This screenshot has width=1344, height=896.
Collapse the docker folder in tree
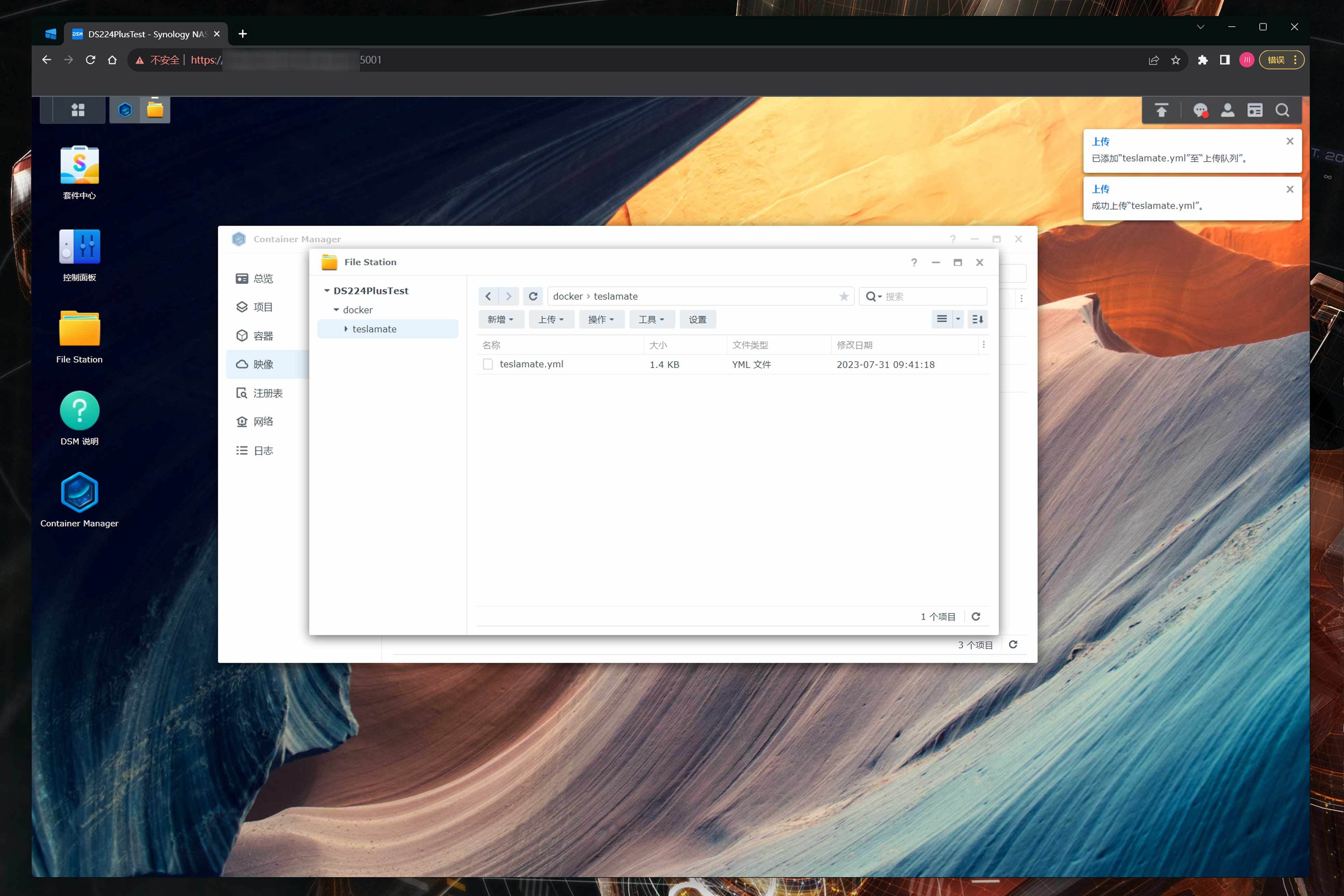point(336,310)
